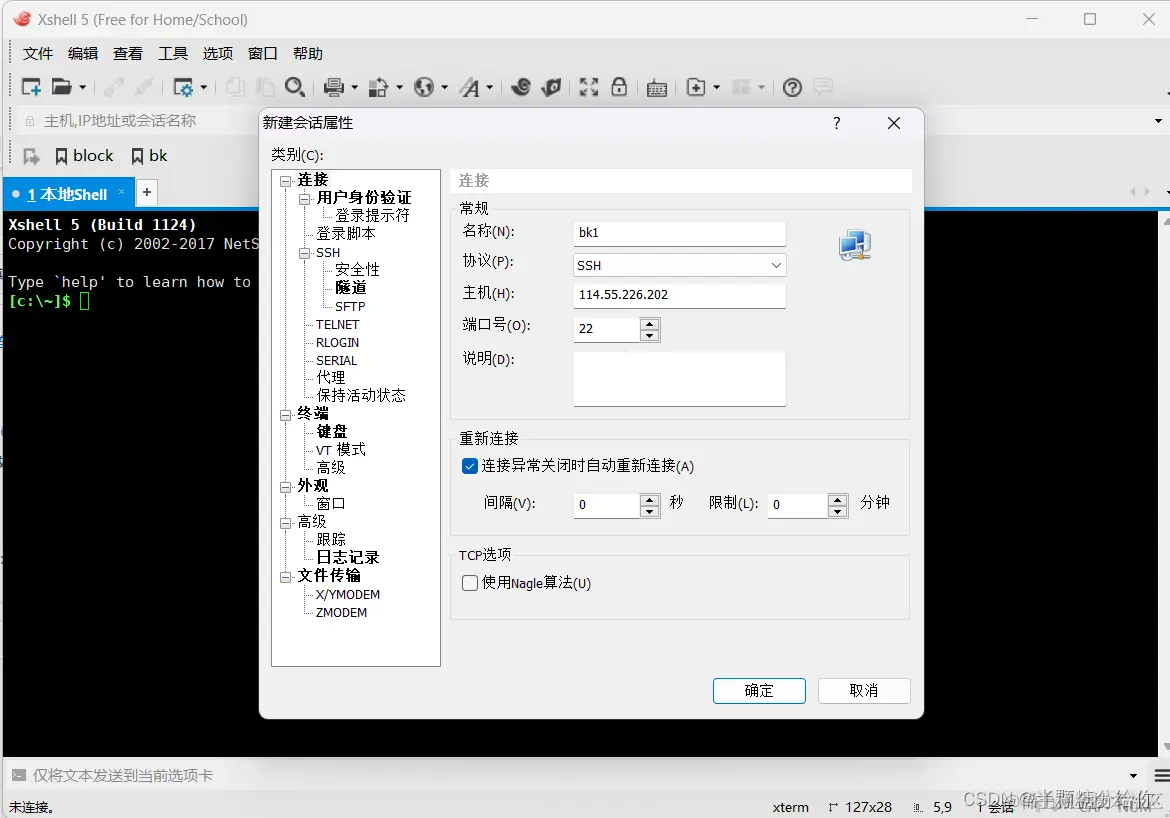The image size is (1170, 818).
Task: Decrease the 端口号 value with down arrow
Action: (650, 335)
